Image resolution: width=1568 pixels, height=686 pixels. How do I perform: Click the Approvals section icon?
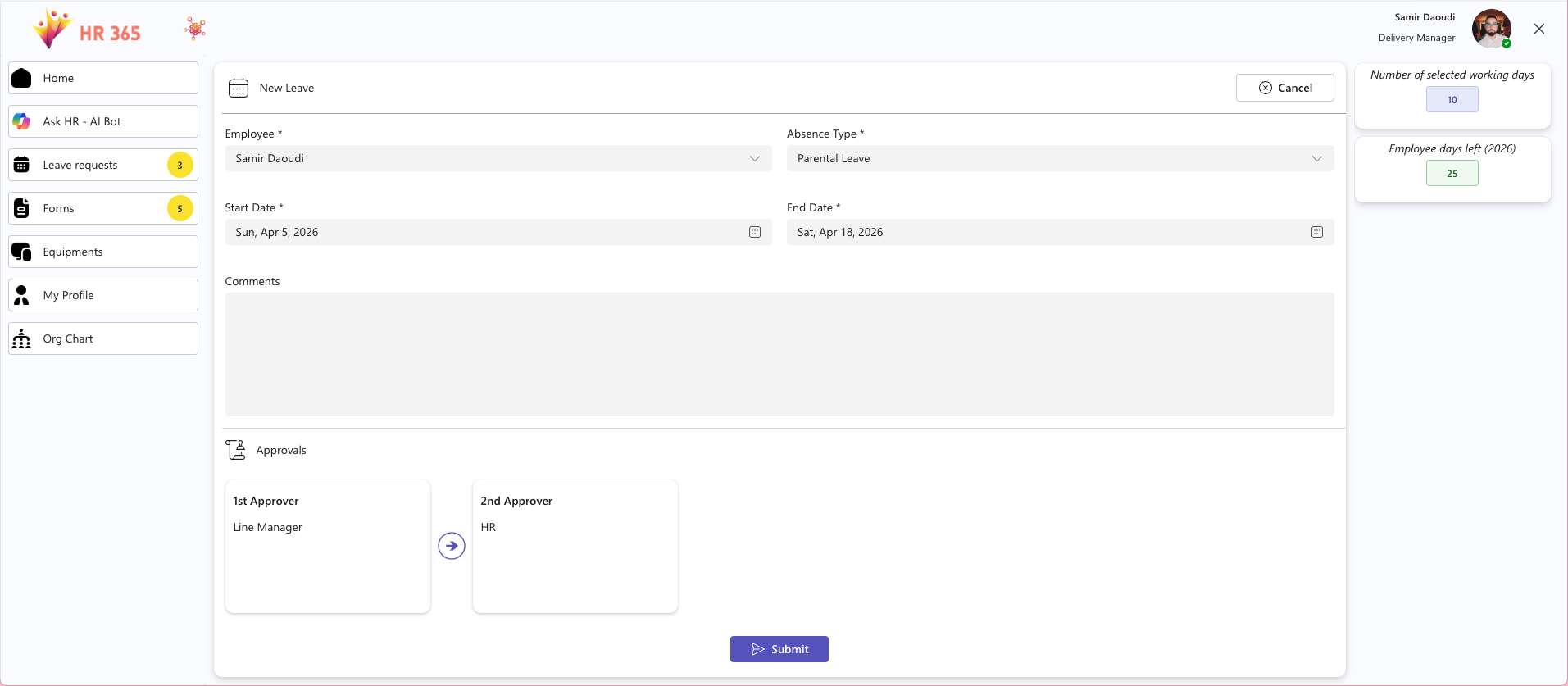pos(236,450)
